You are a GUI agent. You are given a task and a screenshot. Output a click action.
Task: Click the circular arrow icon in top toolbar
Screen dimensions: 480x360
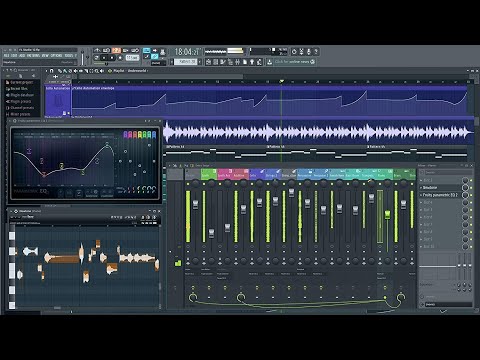pos(294,52)
